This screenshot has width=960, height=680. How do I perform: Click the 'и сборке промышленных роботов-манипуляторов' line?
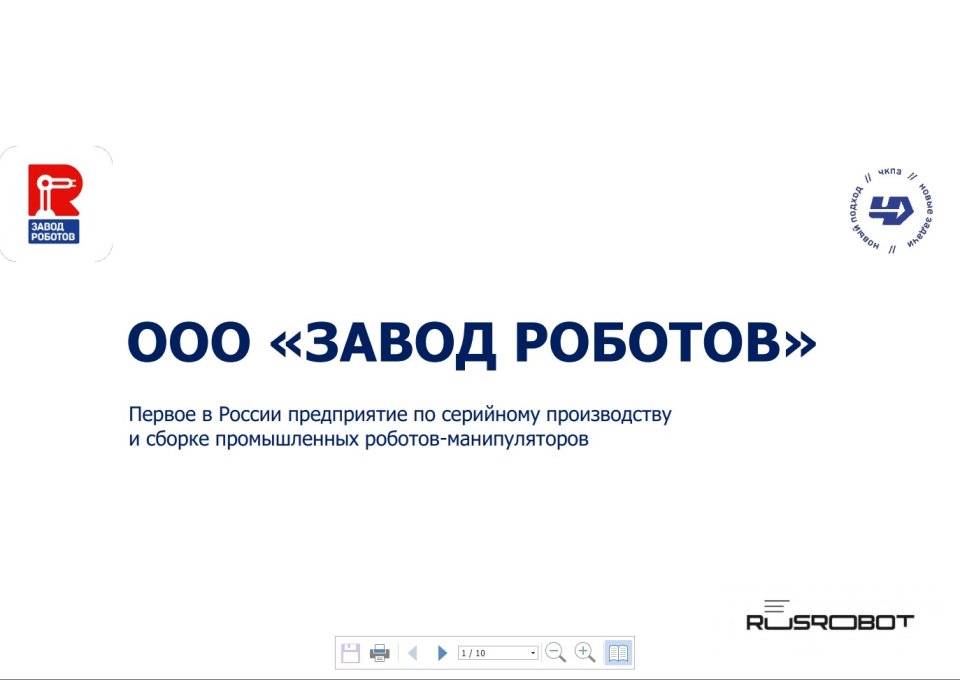[359, 440]
